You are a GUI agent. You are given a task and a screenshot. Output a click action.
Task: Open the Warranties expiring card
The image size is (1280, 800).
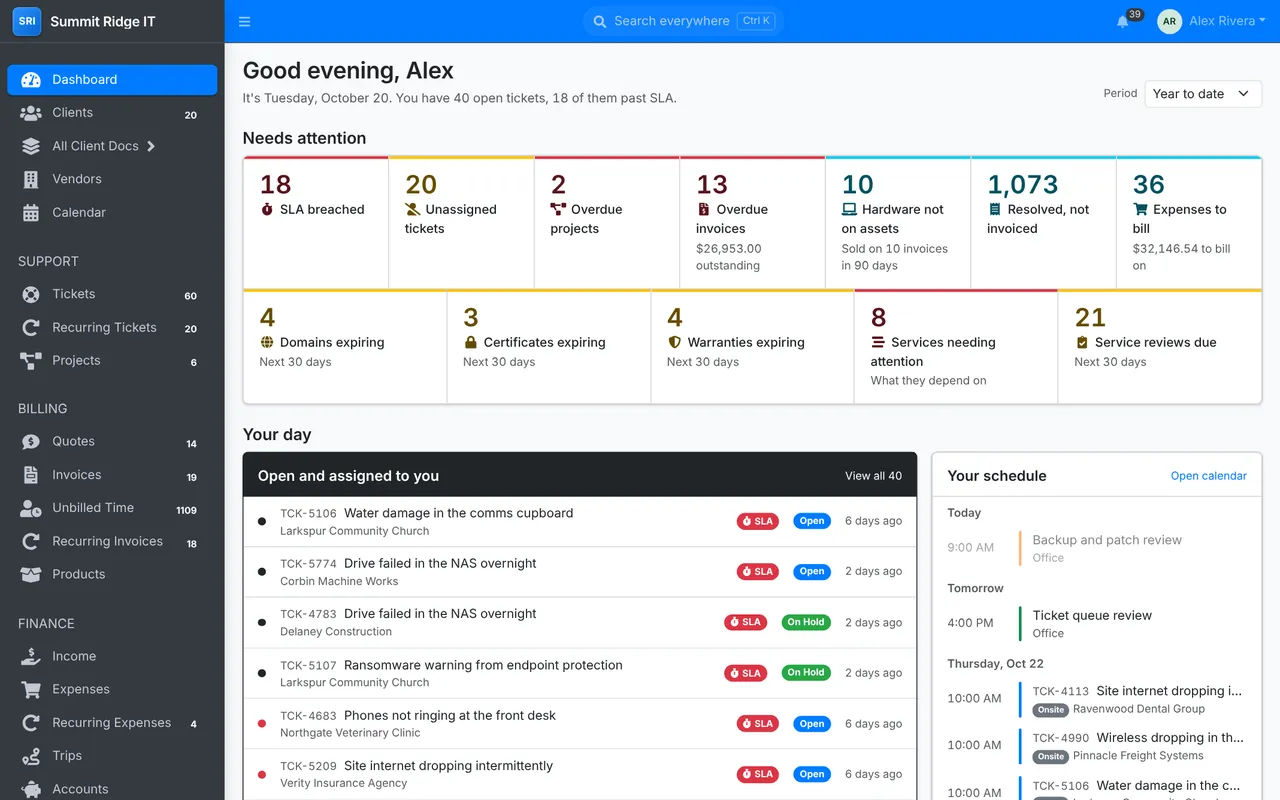(752, 347)
